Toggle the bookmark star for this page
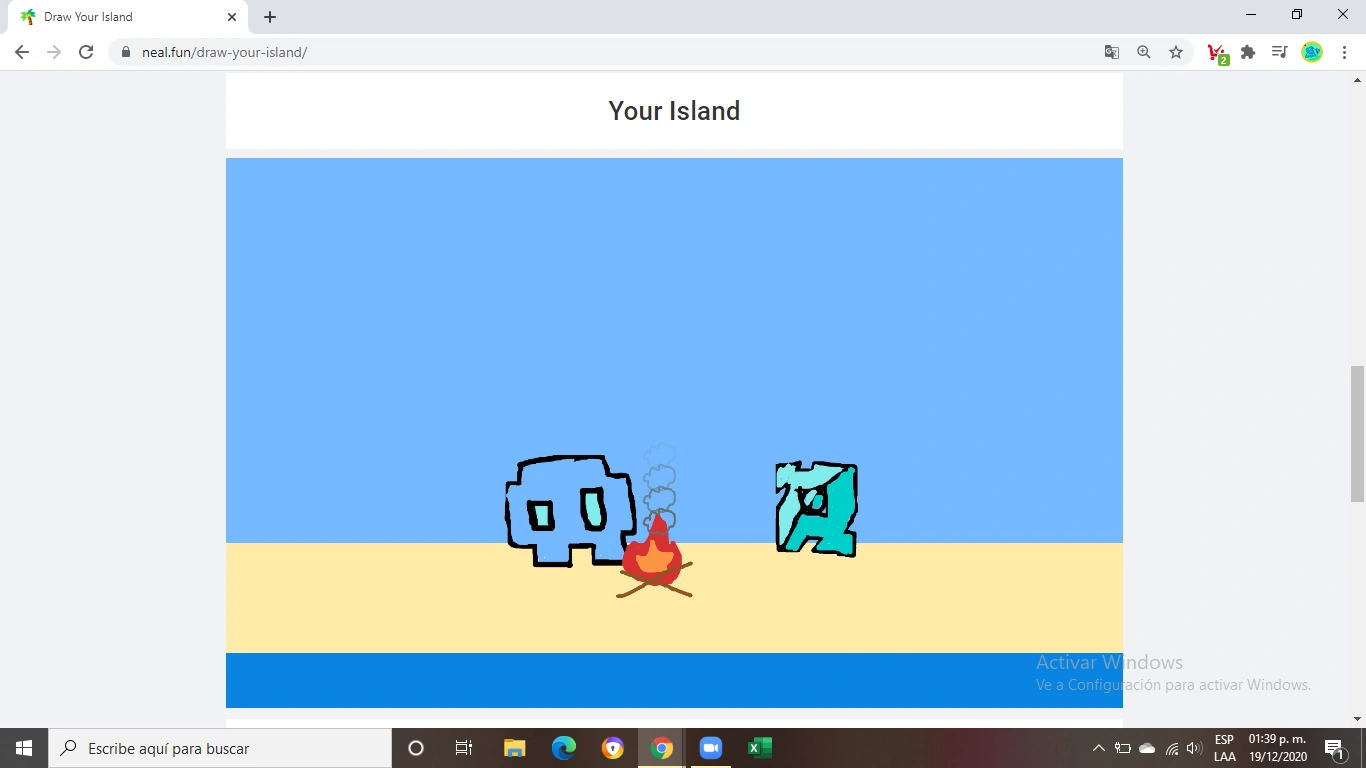The image size is (1366, 768). 1175,51
